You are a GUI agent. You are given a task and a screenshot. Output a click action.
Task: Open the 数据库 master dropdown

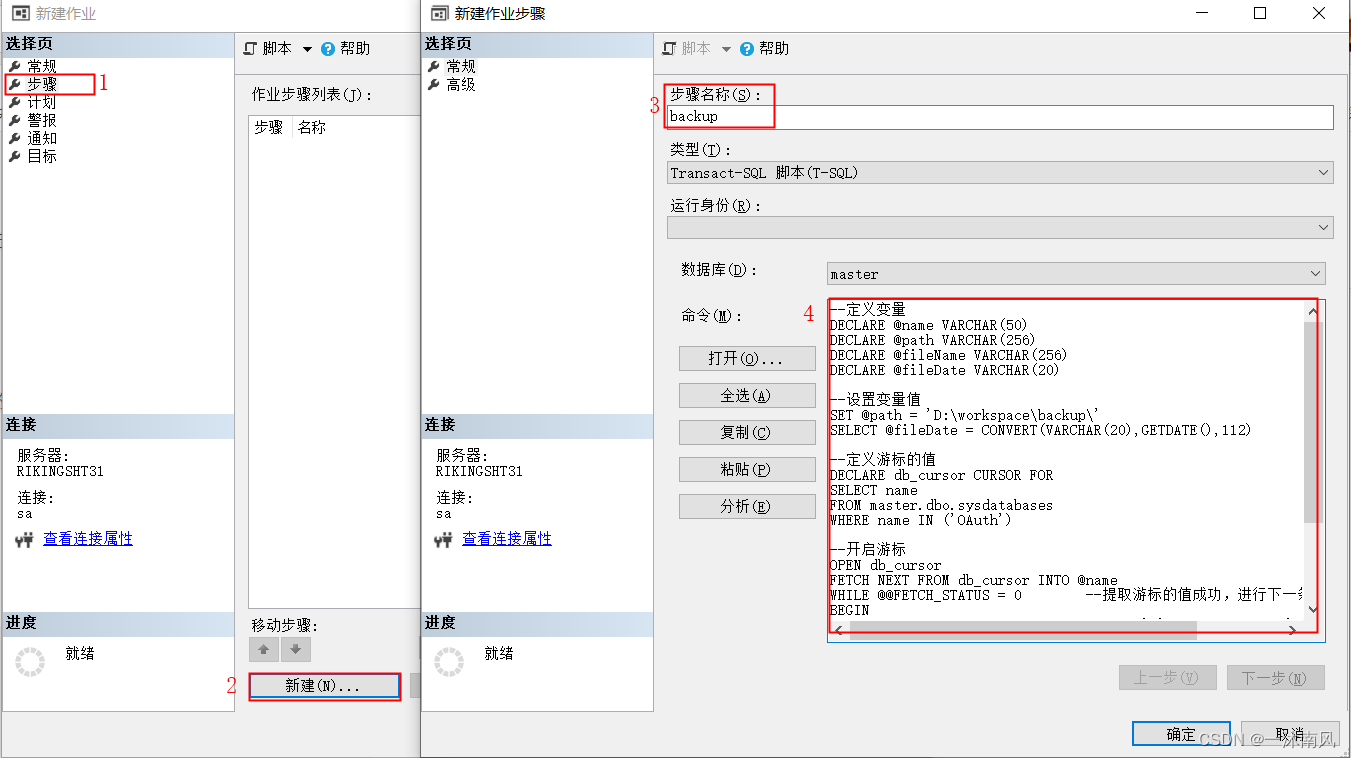(1076, 273)
